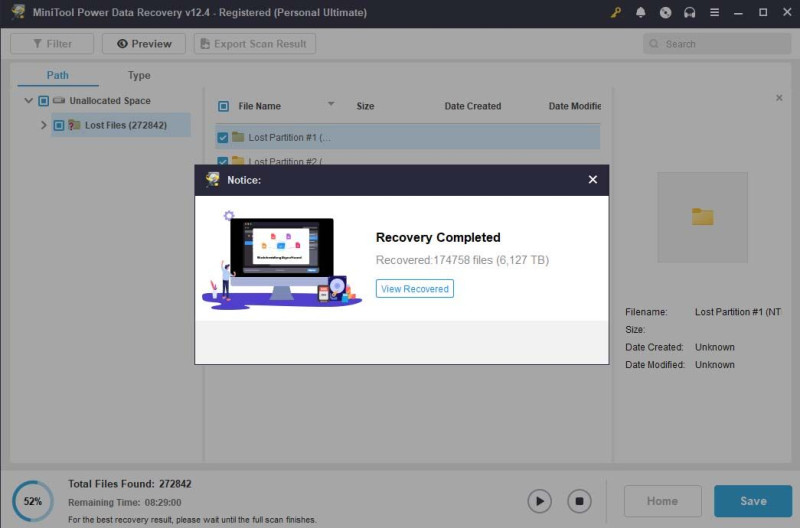The width and height of the screenshot is (800, 528).
Task: Toggle the select-all checkbox beside File Name
Action: pyautogui.click(x=223, y=106)
